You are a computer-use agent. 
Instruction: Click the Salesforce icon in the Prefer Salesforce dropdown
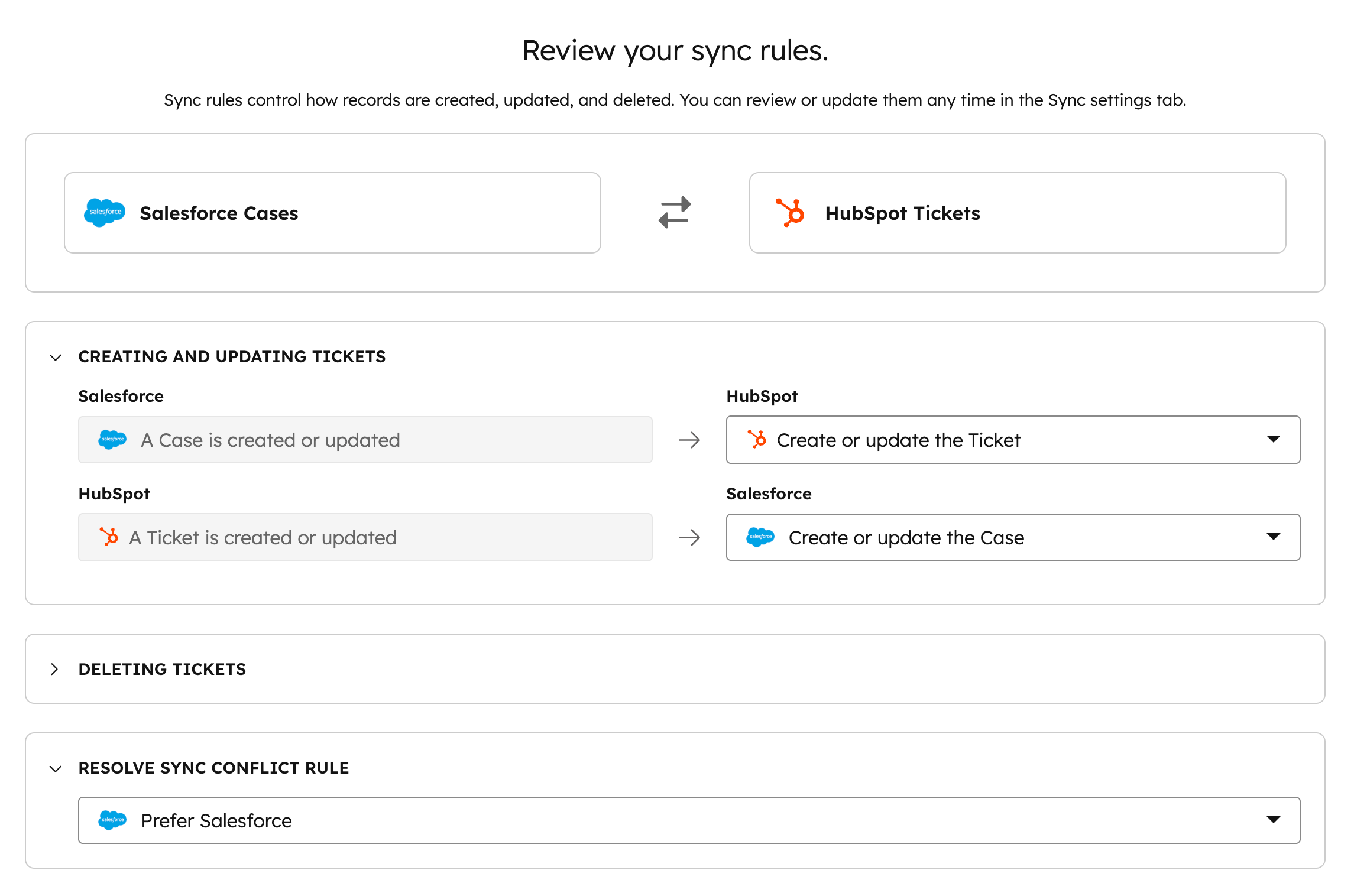pos(113,820)
